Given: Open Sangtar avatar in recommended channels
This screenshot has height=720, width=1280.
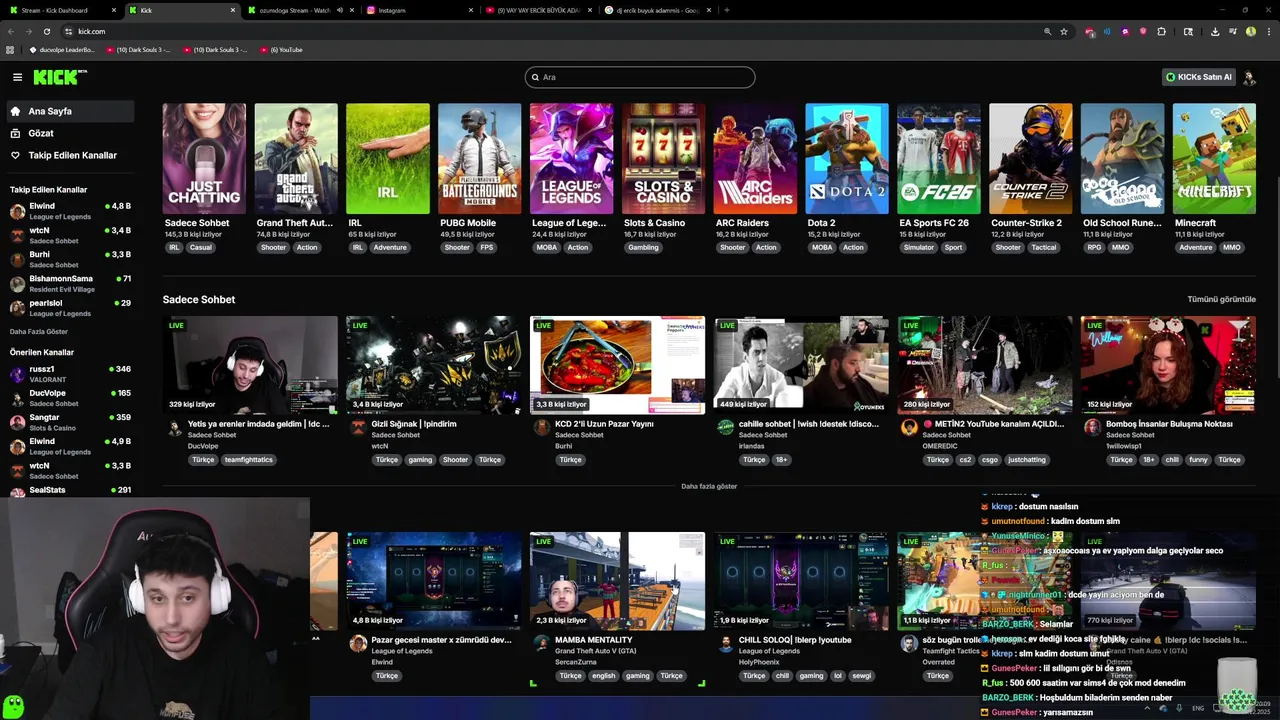Looking at the screenshot, I should 17,422.
